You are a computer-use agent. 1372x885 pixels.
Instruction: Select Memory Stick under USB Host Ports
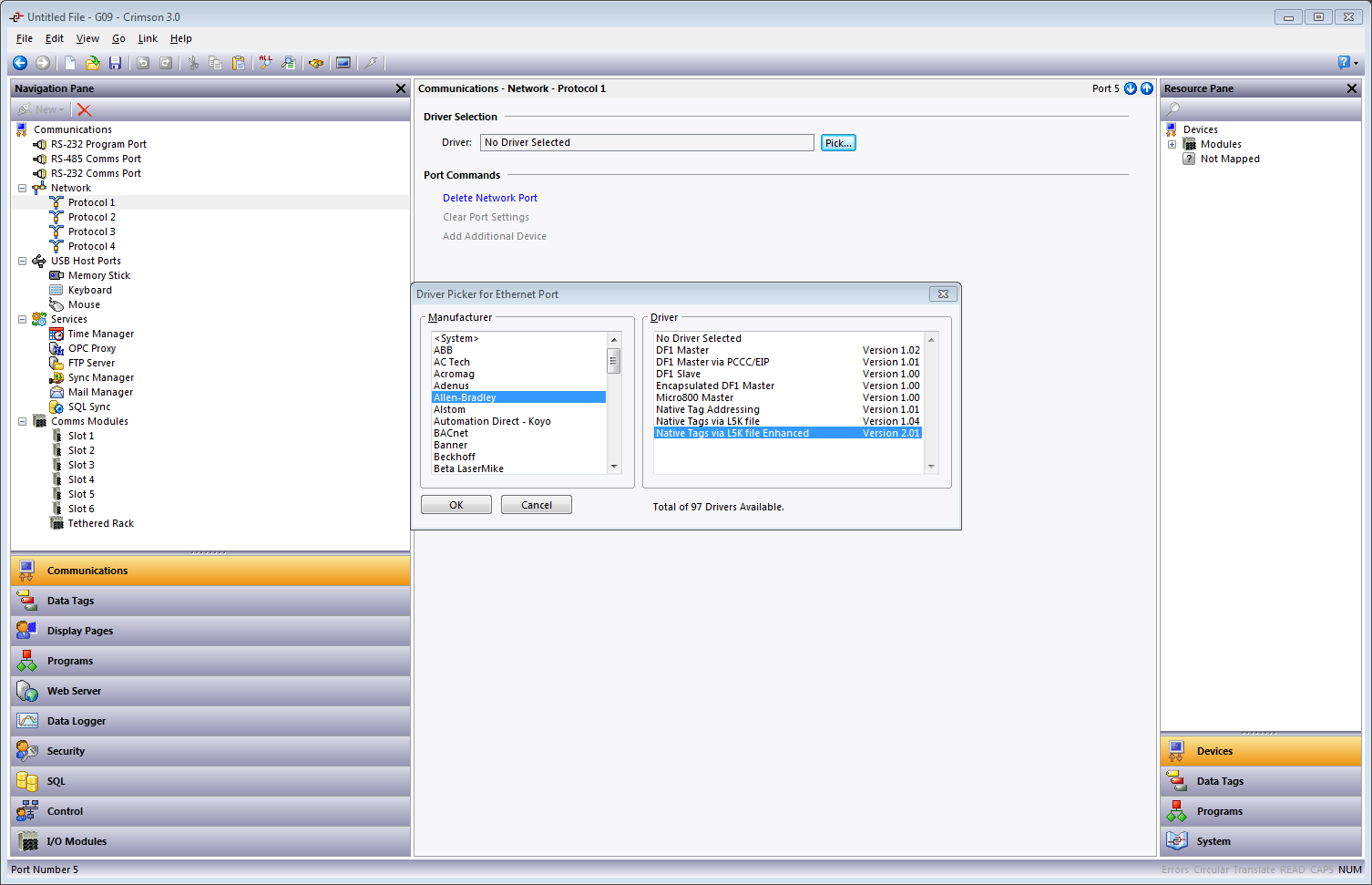point(99,275)
